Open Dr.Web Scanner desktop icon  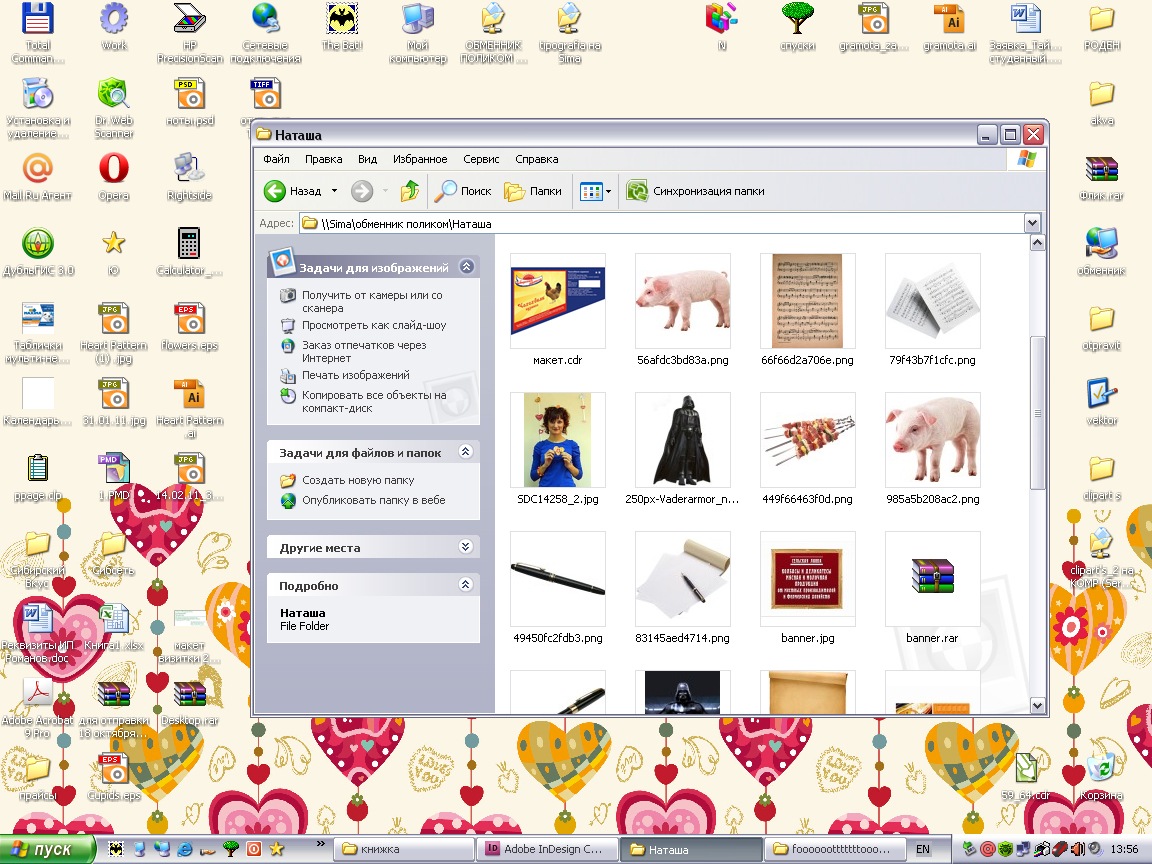click(x=114, y=95)
